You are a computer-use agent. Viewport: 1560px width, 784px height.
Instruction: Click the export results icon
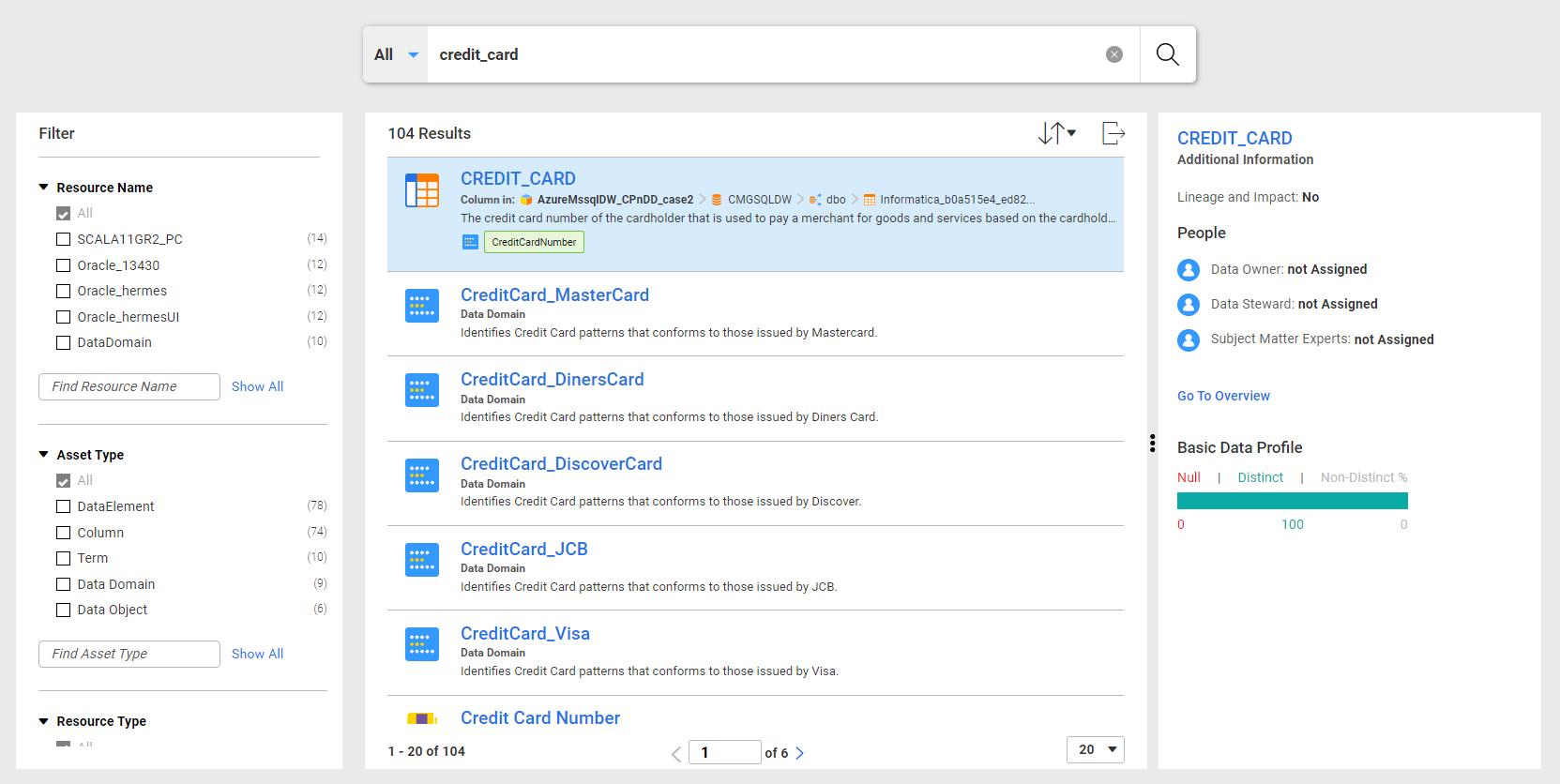(1113, 133)
